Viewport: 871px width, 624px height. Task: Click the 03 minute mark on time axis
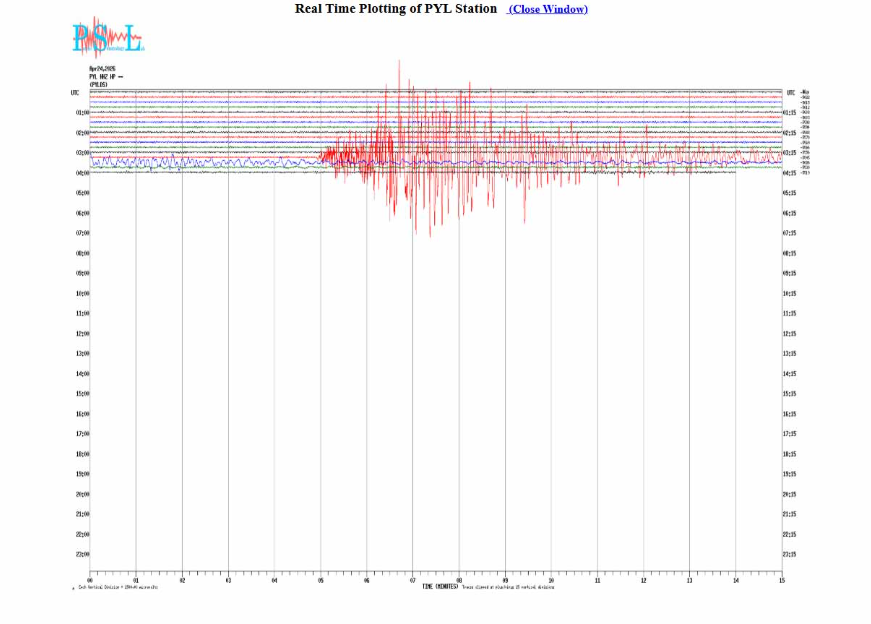tap(228, 579)
